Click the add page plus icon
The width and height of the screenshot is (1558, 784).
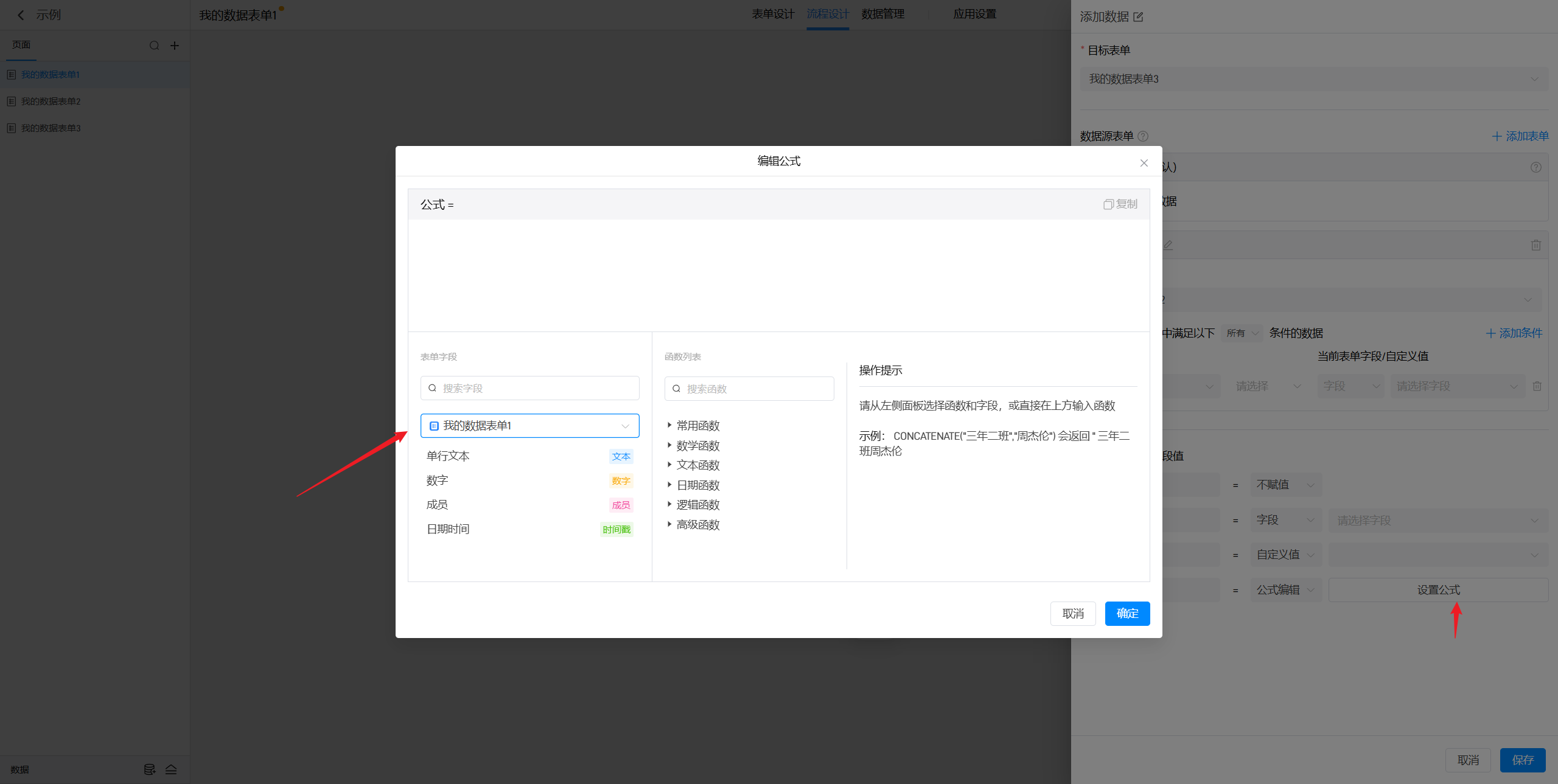point(175,46)
